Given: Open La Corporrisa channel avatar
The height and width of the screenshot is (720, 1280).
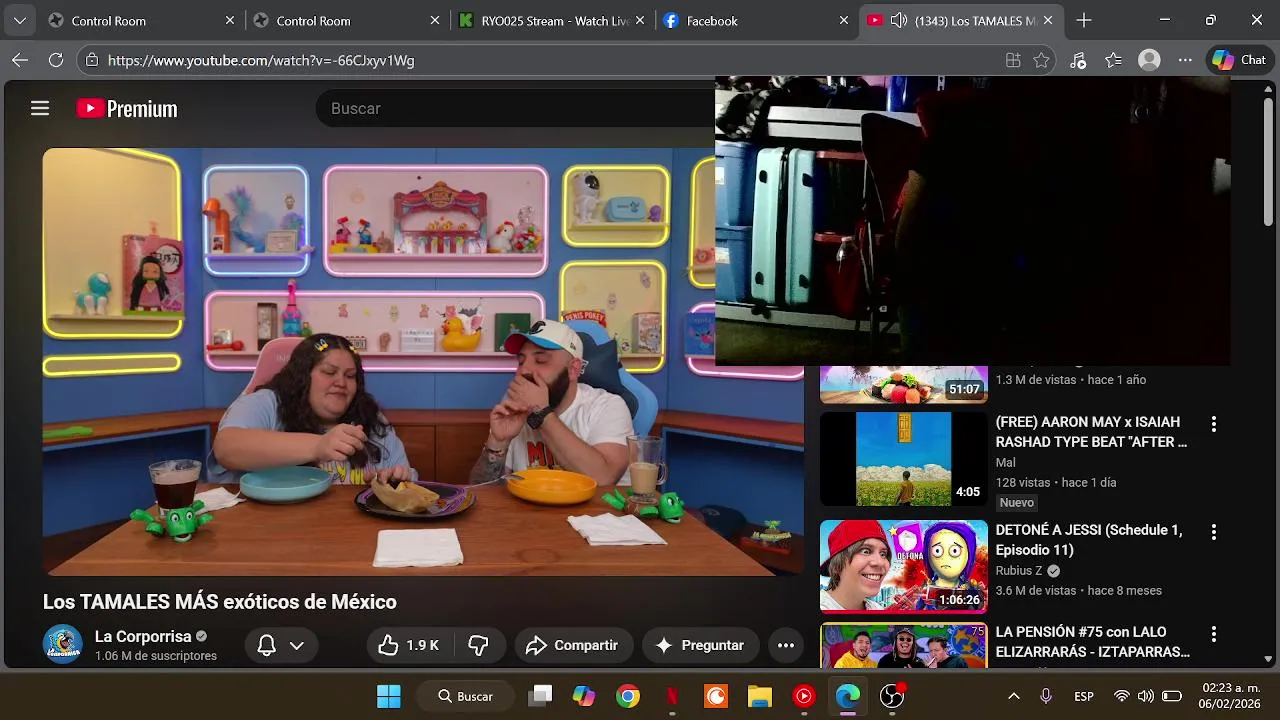Looking at the screenshot, I should point(63,645).
